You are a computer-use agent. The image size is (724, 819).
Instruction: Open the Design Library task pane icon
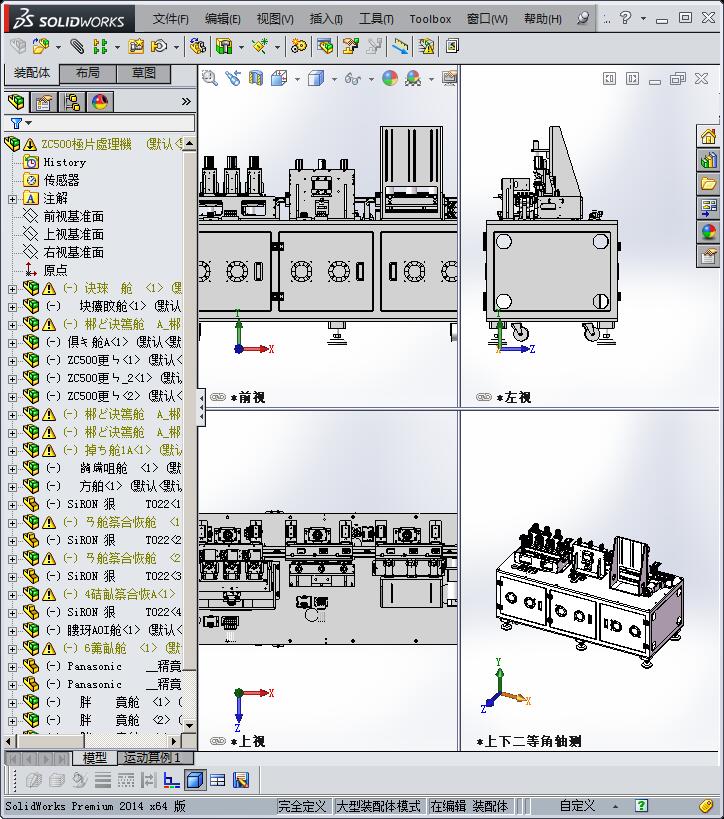[709, 160]
